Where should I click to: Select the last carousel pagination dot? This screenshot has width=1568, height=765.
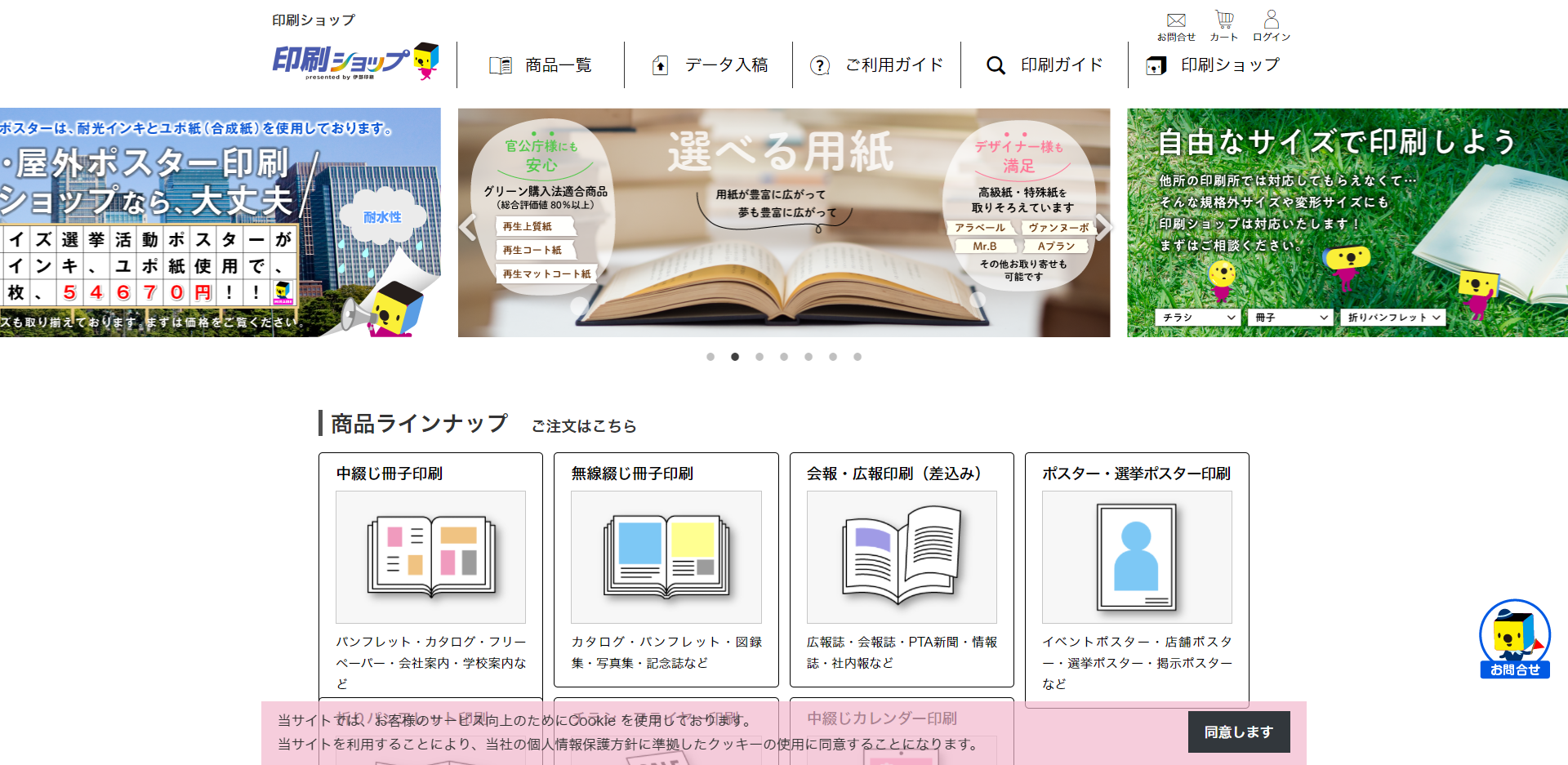(x=857, y=357)
